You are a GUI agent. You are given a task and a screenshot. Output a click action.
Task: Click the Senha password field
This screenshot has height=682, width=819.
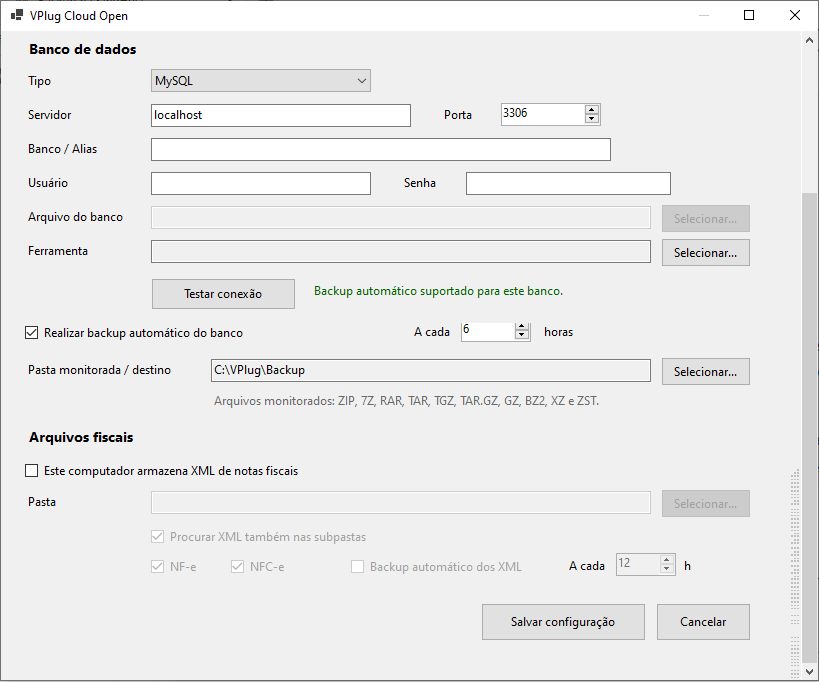point(568,183)
